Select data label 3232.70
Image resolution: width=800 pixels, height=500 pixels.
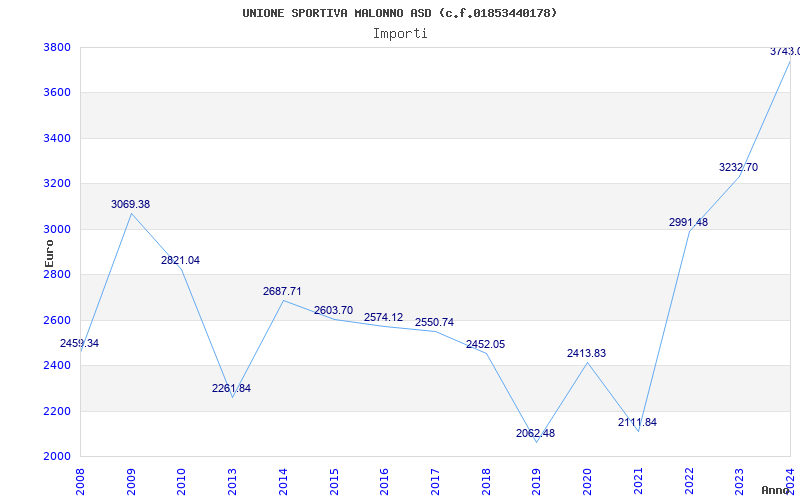[738, 167]
